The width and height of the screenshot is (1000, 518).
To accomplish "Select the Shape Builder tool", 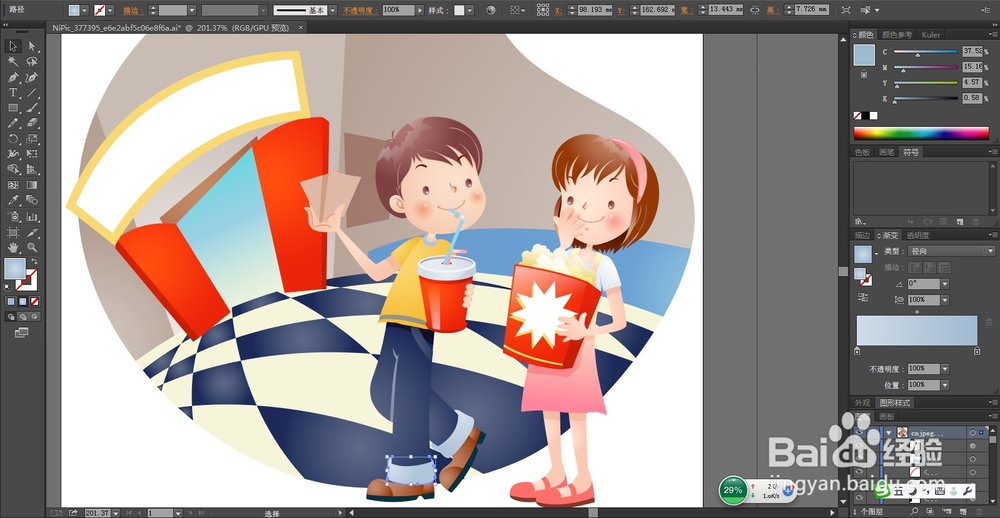I will (13, 169).
